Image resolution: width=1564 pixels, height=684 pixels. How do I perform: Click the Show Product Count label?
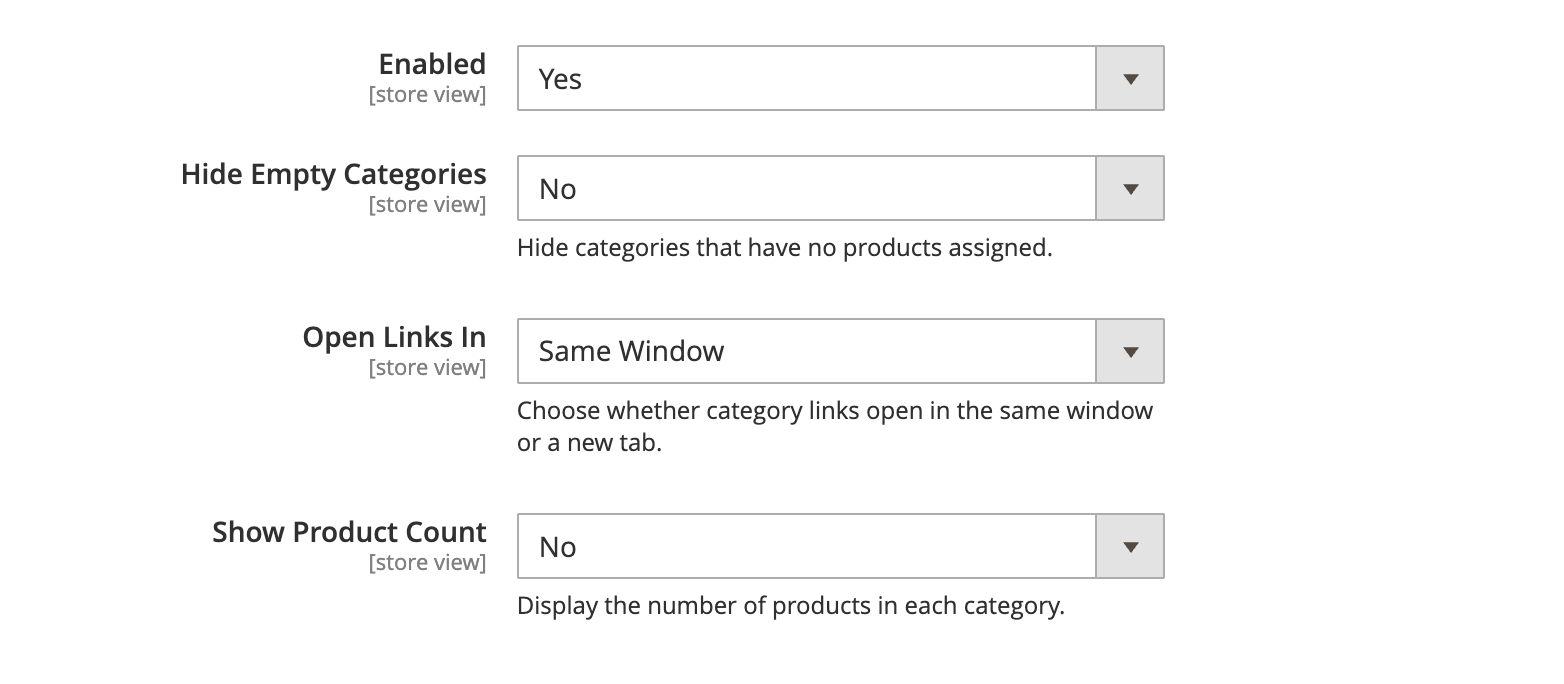click(x=348, y=532)
